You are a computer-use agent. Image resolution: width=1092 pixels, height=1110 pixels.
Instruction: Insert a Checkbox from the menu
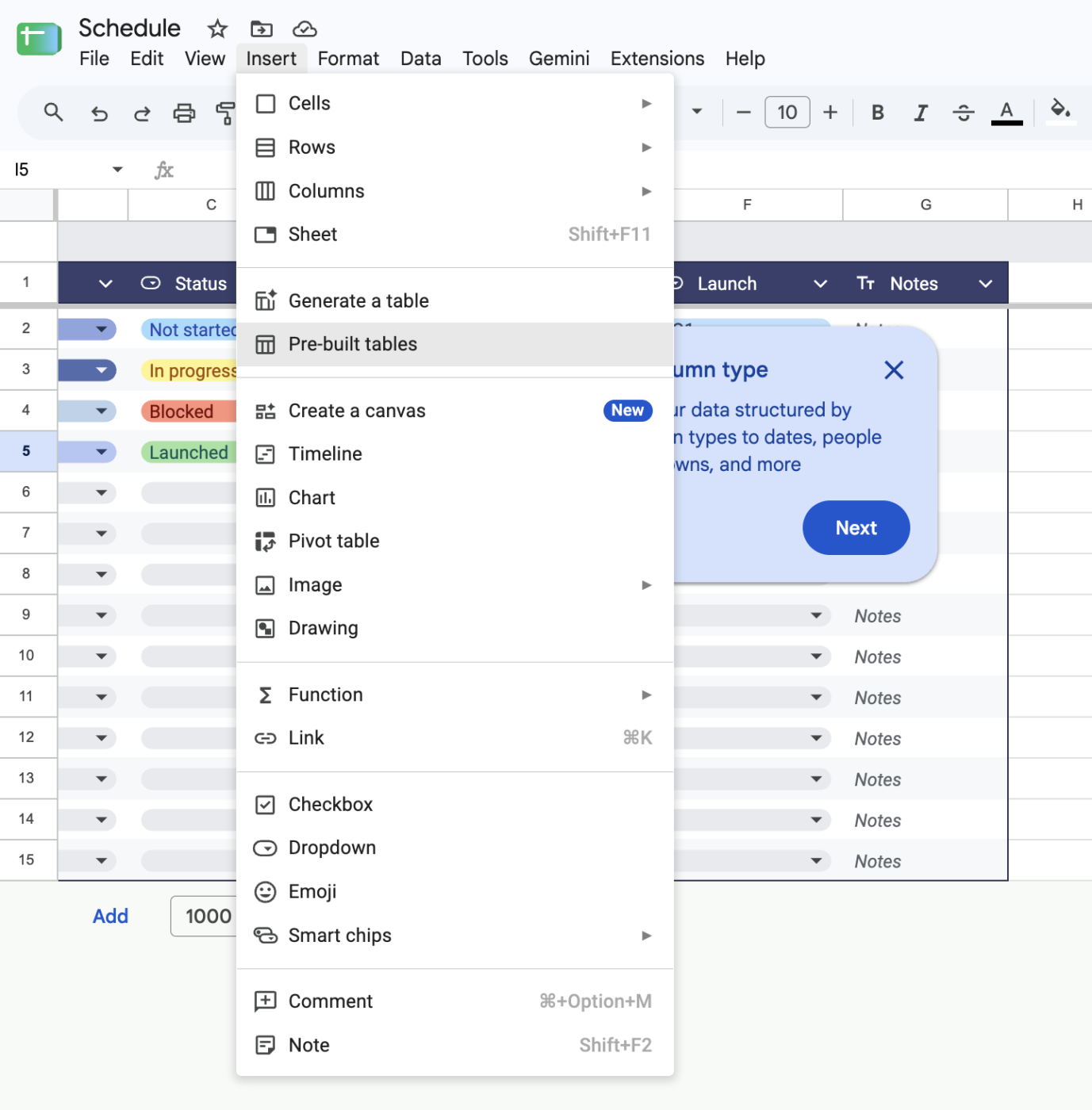455,805
